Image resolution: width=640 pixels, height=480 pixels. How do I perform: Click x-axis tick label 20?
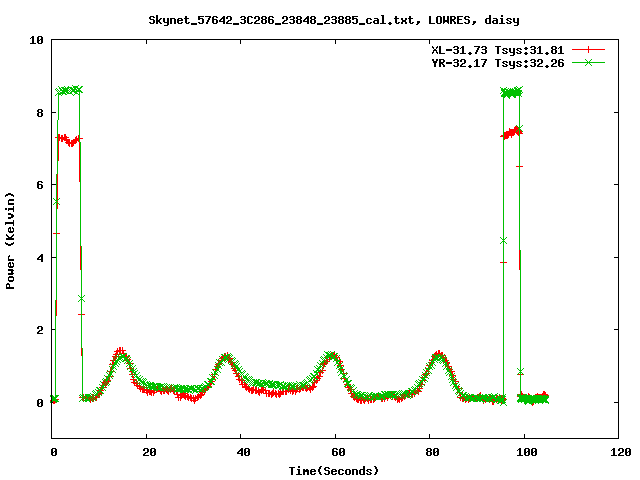(149, 452)
